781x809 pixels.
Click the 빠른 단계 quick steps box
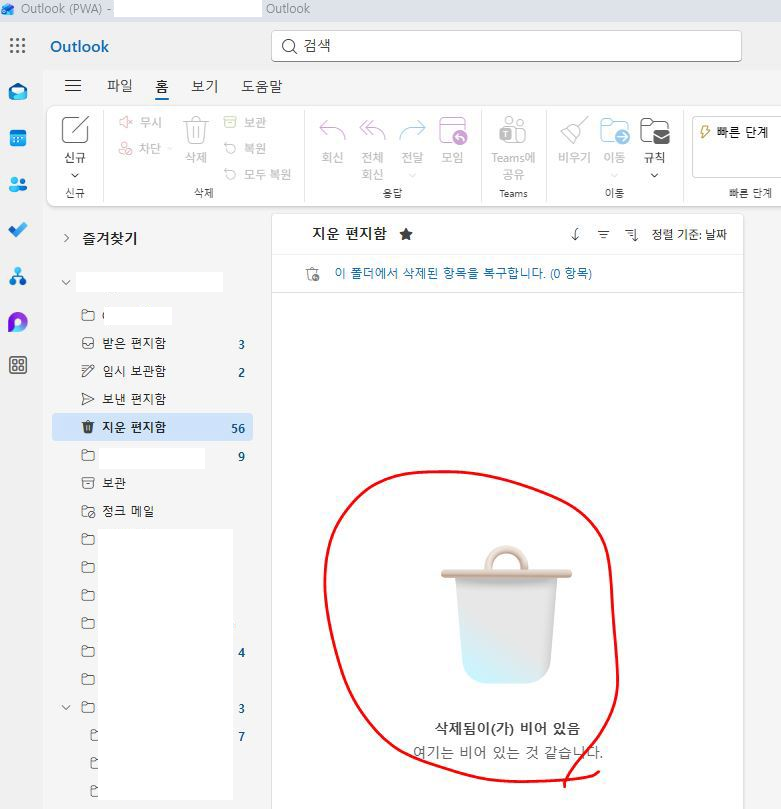tap(737, 147)
